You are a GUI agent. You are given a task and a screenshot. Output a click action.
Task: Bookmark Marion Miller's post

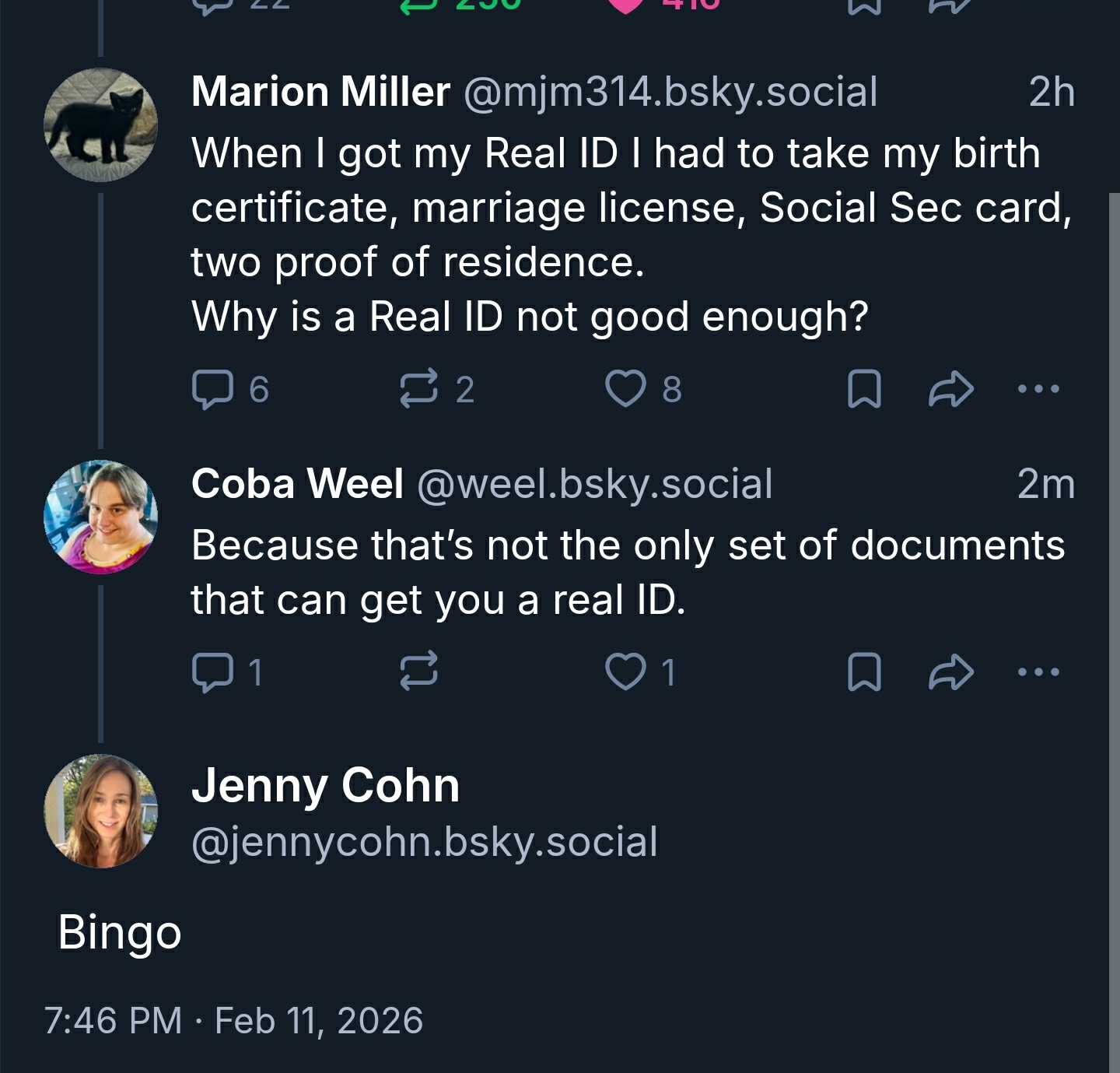pos(863,389)
